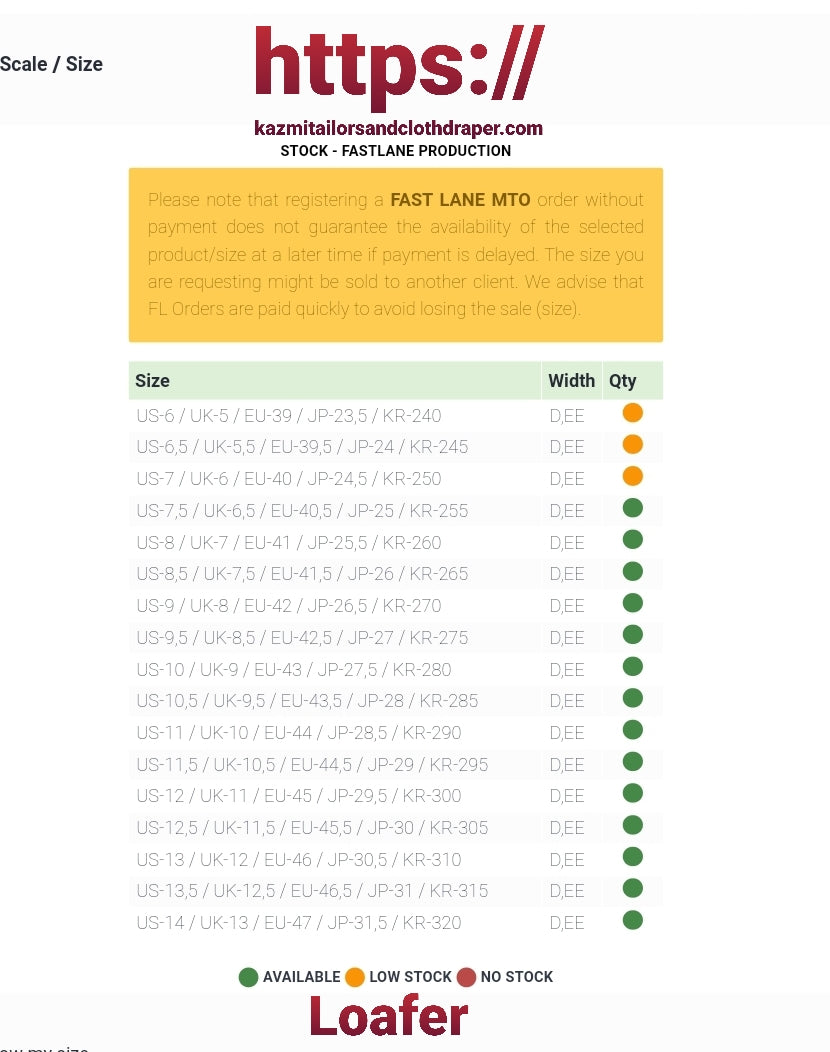The width and height of the screenshot is (830, 1052).
Task: Click the Loafer heading
Action: pos(388,1016)
